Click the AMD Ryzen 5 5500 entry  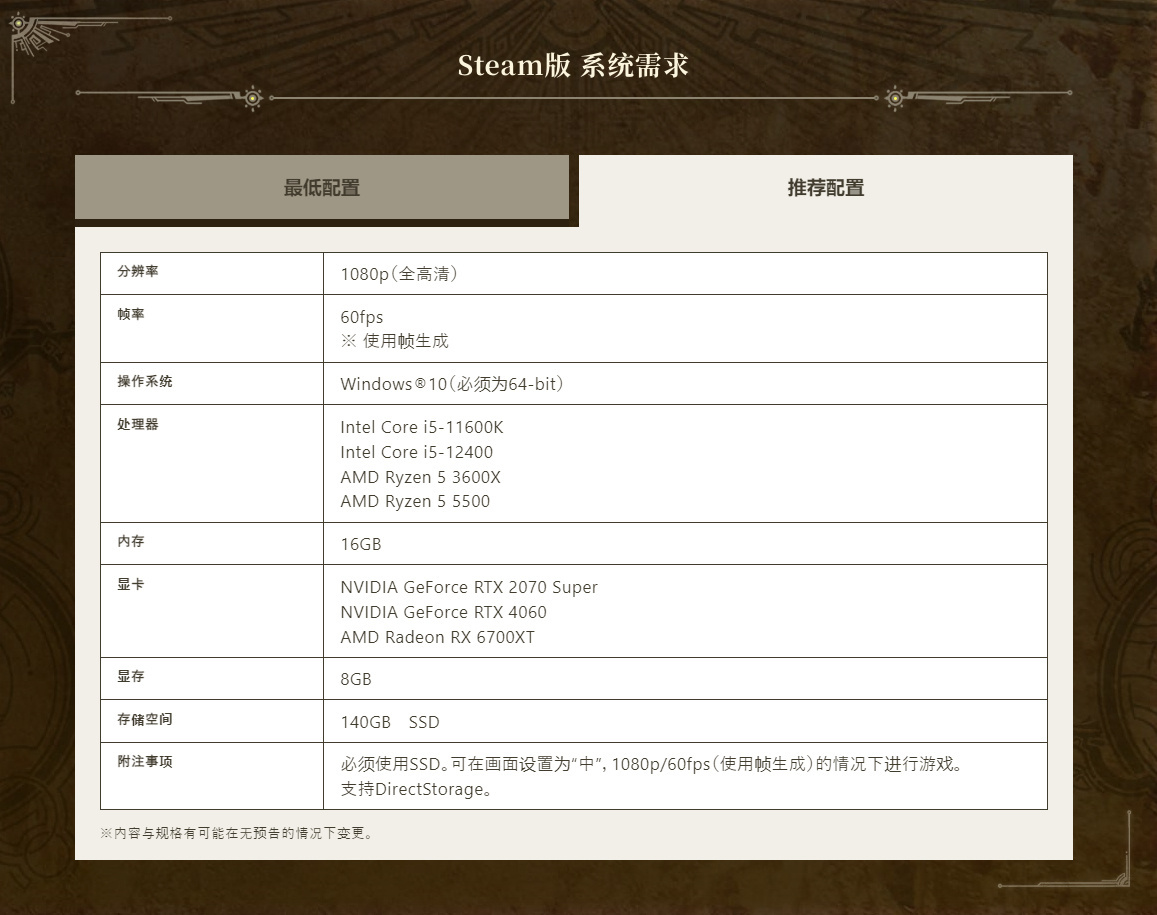pyautogui.click(x=415, y=502)
